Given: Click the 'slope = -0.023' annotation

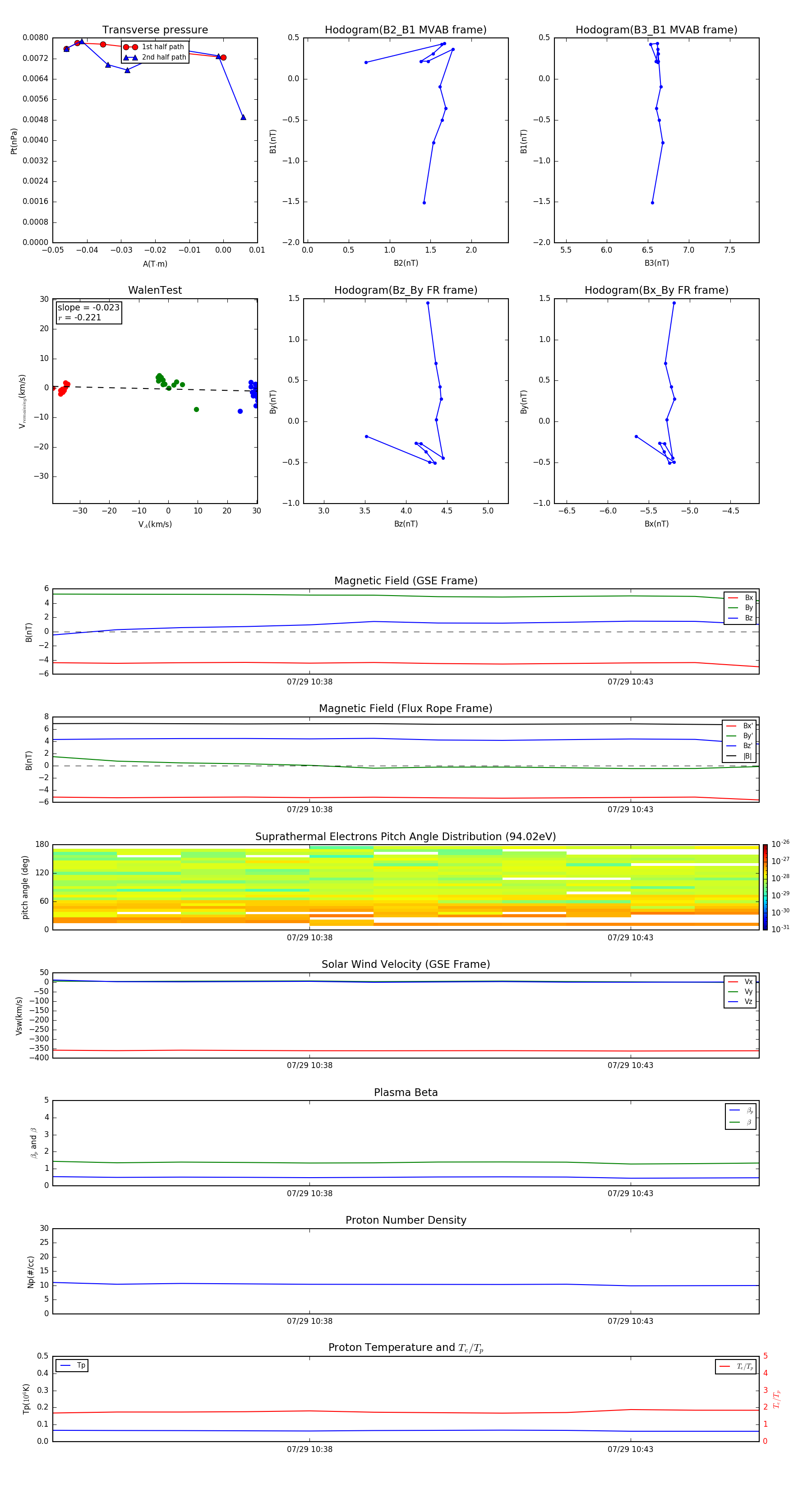Looking at the screenshot, I should click(88, 308).
